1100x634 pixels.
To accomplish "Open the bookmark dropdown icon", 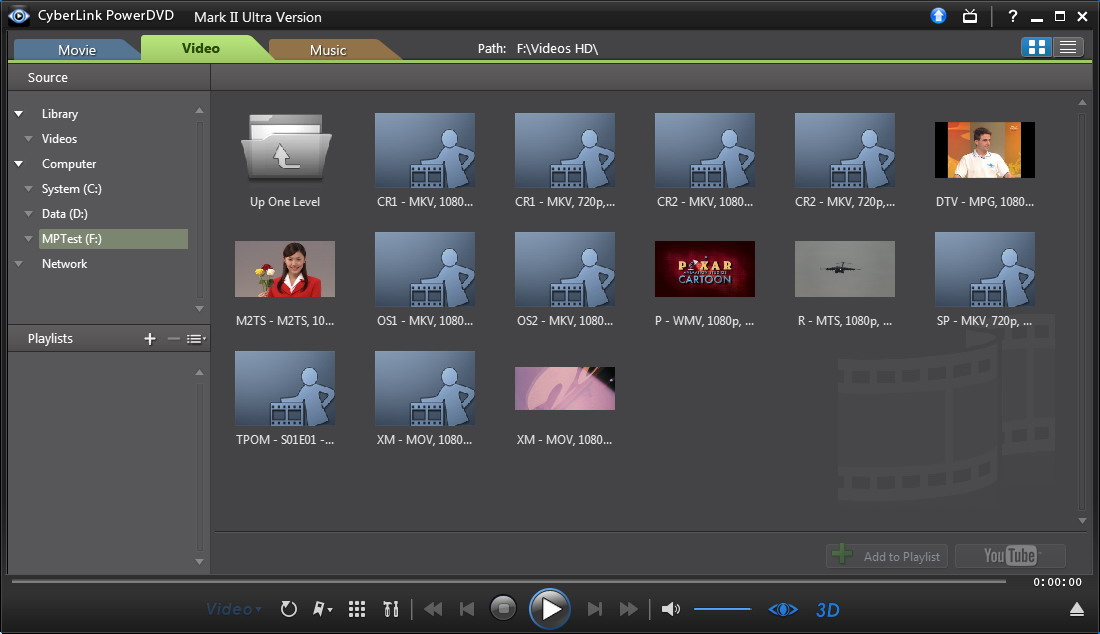I will 322,609.
